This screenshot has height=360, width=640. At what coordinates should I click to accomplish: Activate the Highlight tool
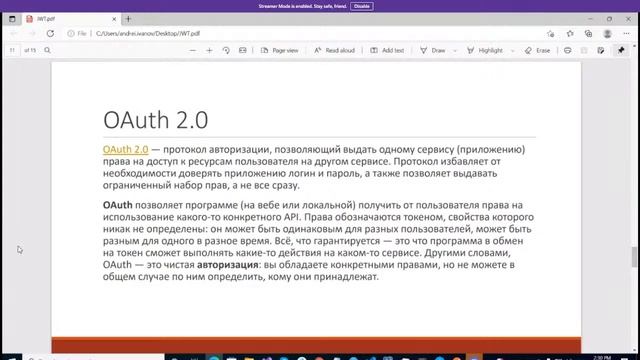click(x=485, y=50)
